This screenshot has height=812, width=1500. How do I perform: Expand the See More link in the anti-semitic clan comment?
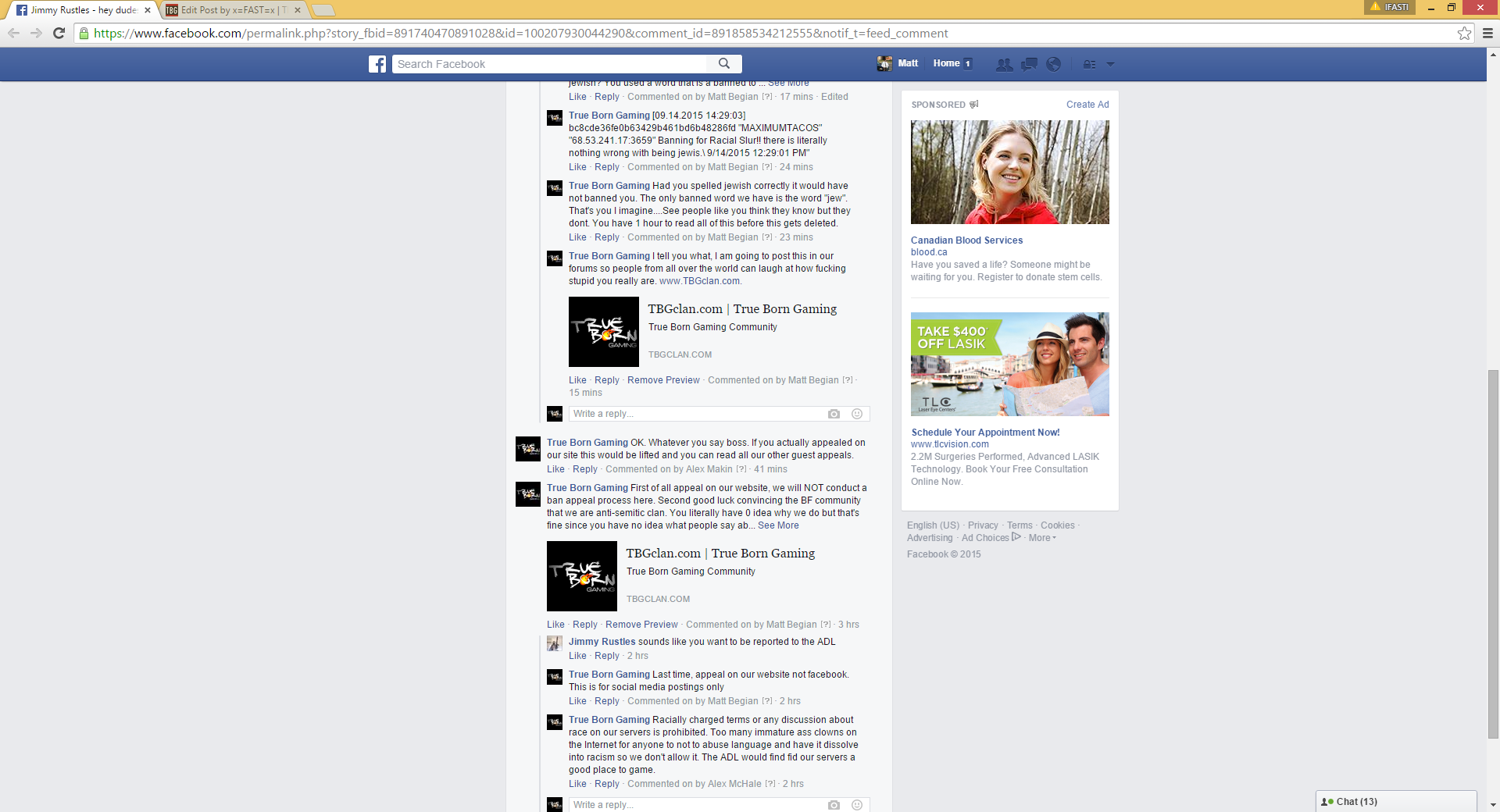[778, 525]
